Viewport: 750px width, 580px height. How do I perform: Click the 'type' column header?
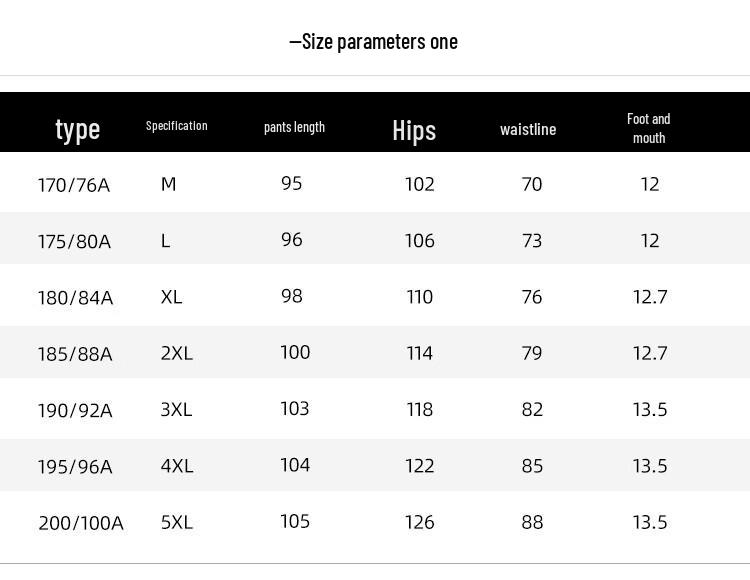point(77,129)
